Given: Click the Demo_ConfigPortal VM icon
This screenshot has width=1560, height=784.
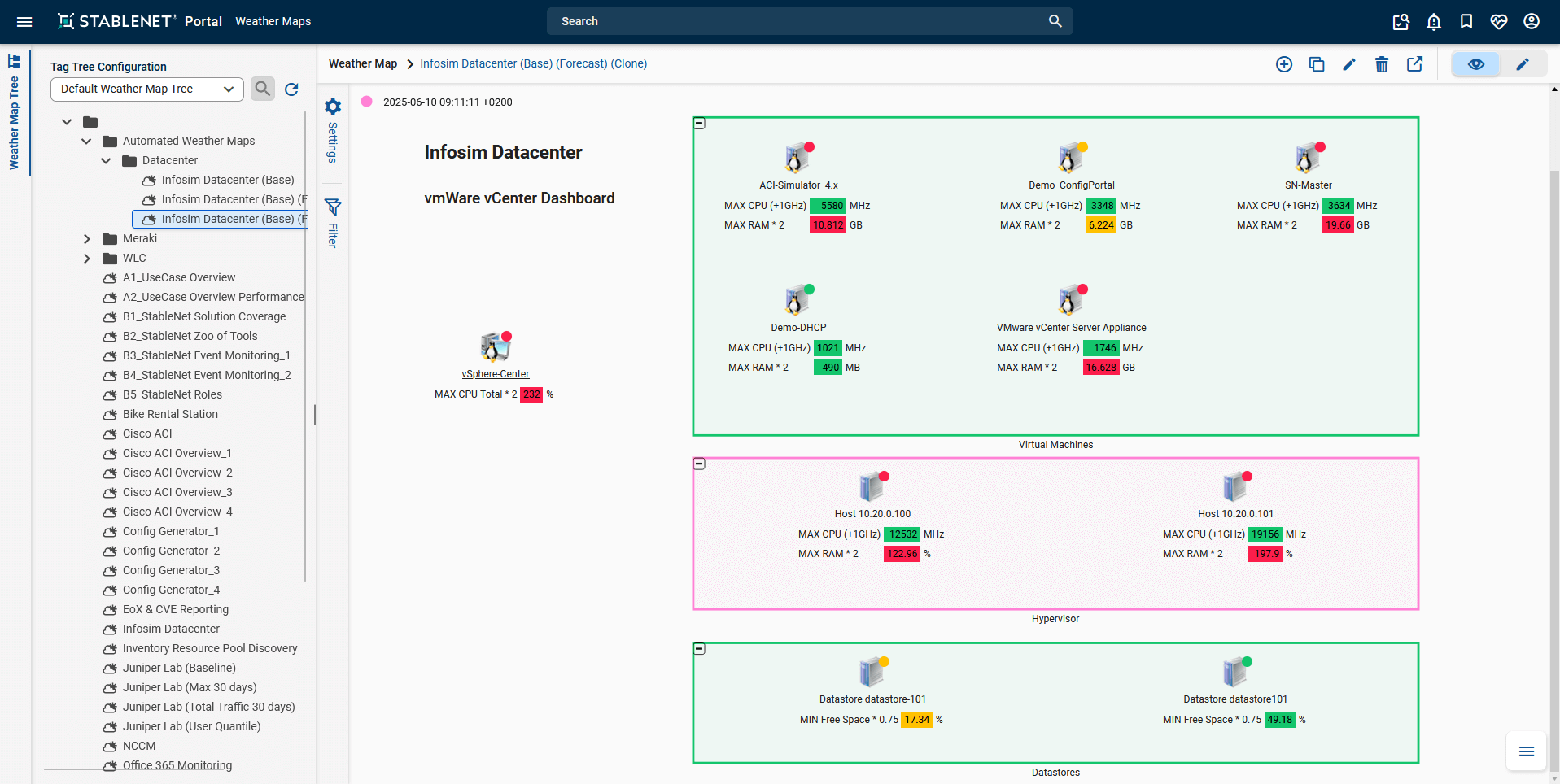Looking at the screenshot, I should 1072,158.
